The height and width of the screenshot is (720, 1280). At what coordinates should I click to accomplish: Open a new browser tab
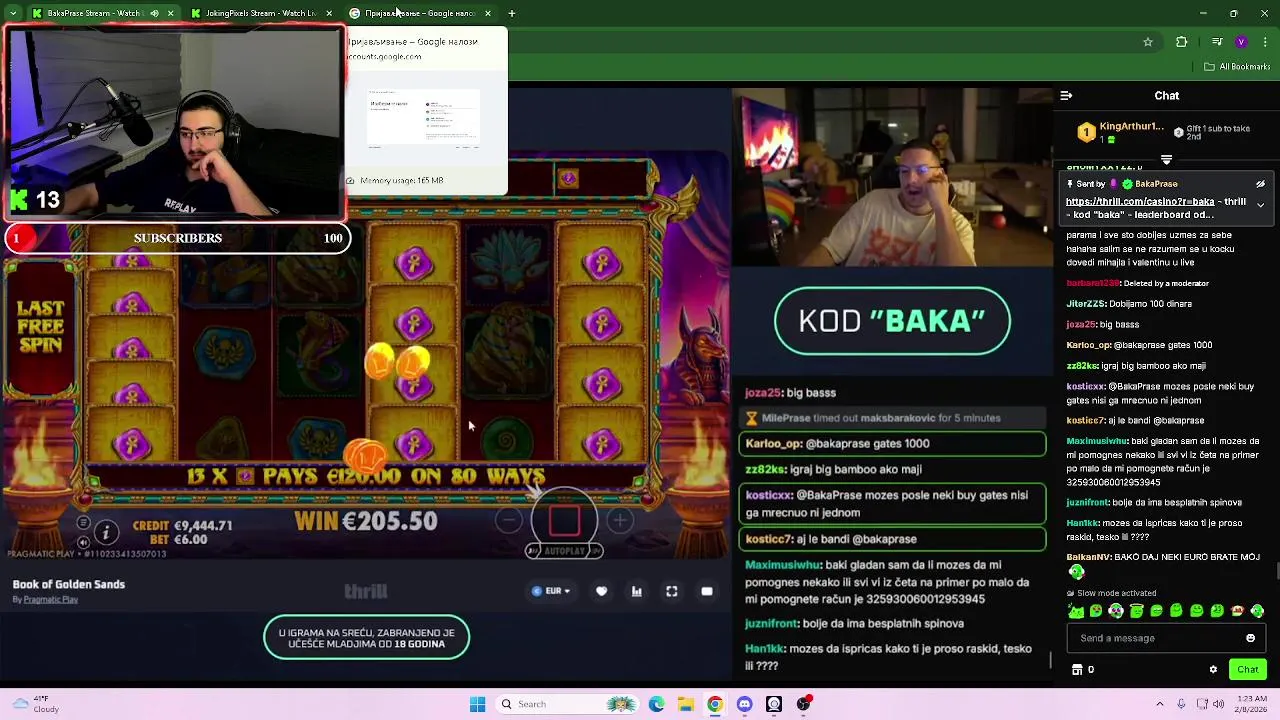click(512, 13)
